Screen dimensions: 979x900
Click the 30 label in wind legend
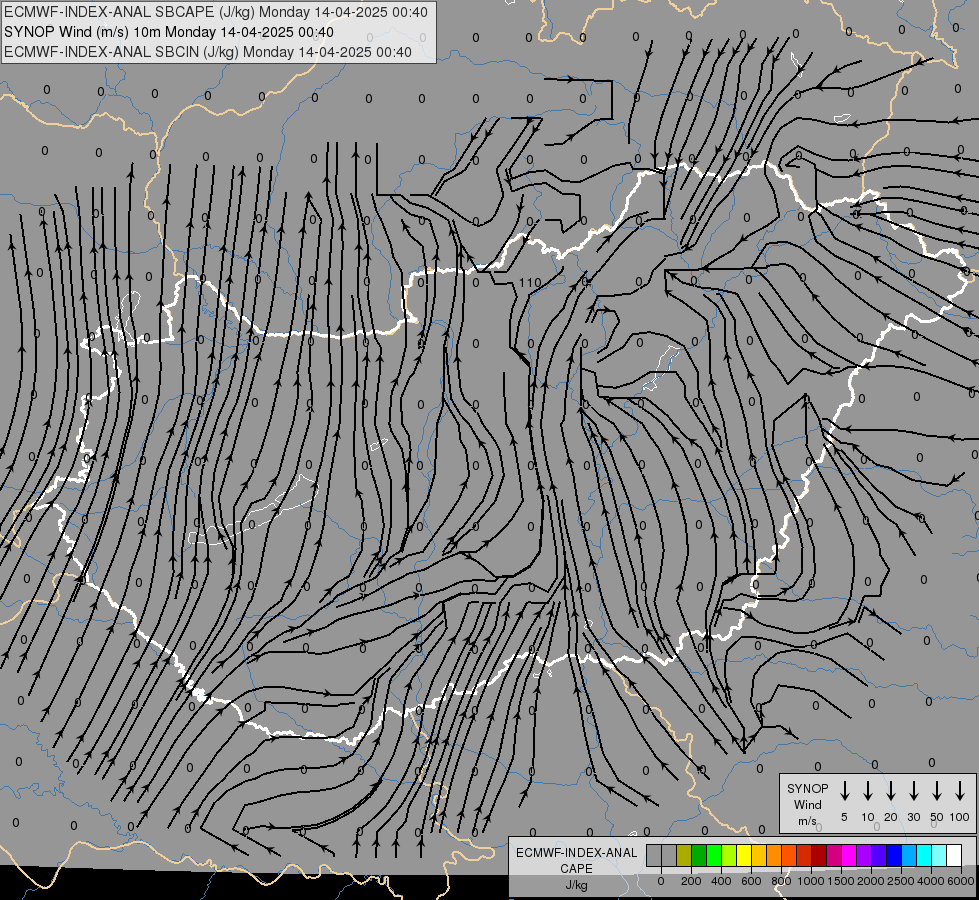coord(913,817)
